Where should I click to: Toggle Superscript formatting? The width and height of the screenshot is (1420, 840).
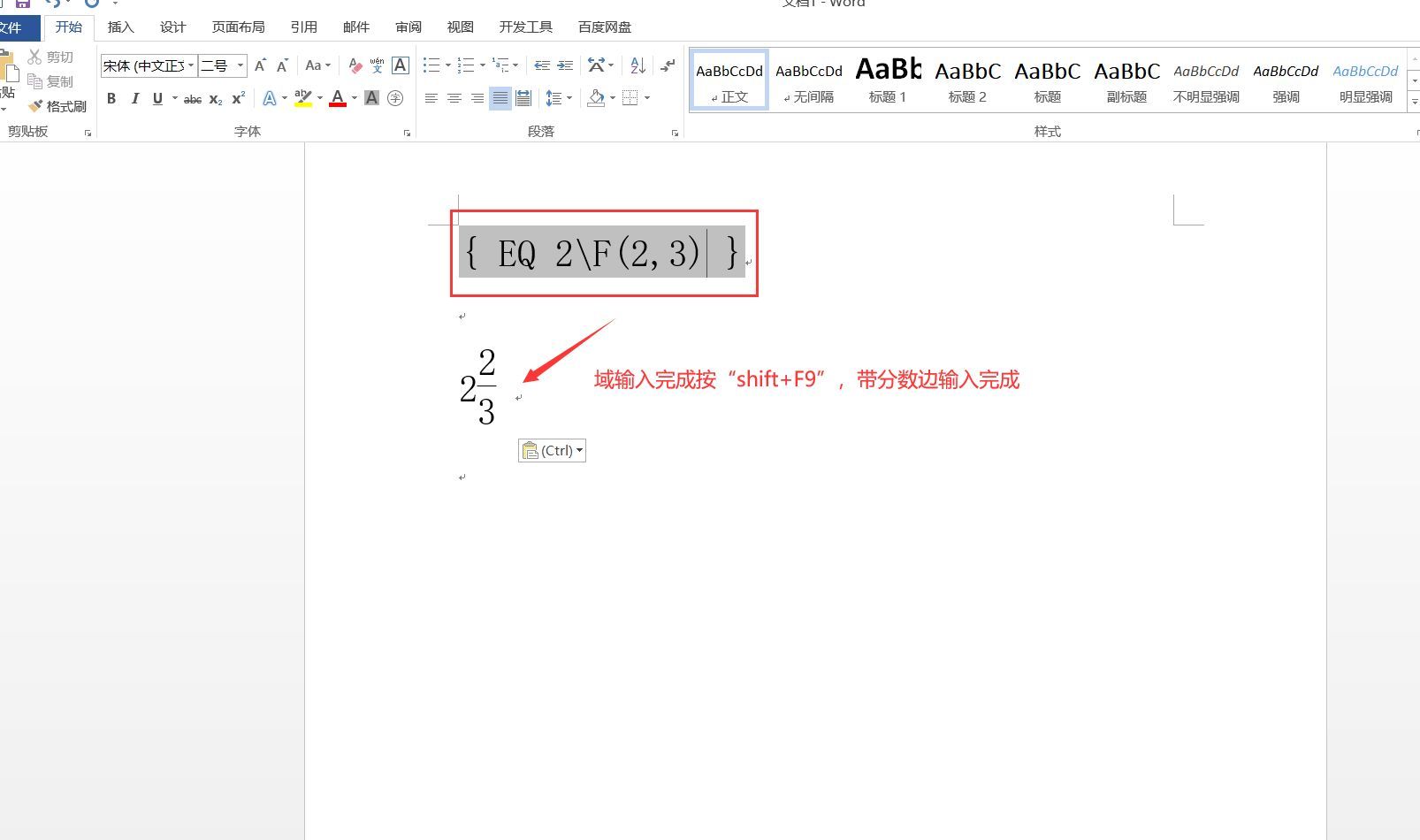(x=239, y=98)
